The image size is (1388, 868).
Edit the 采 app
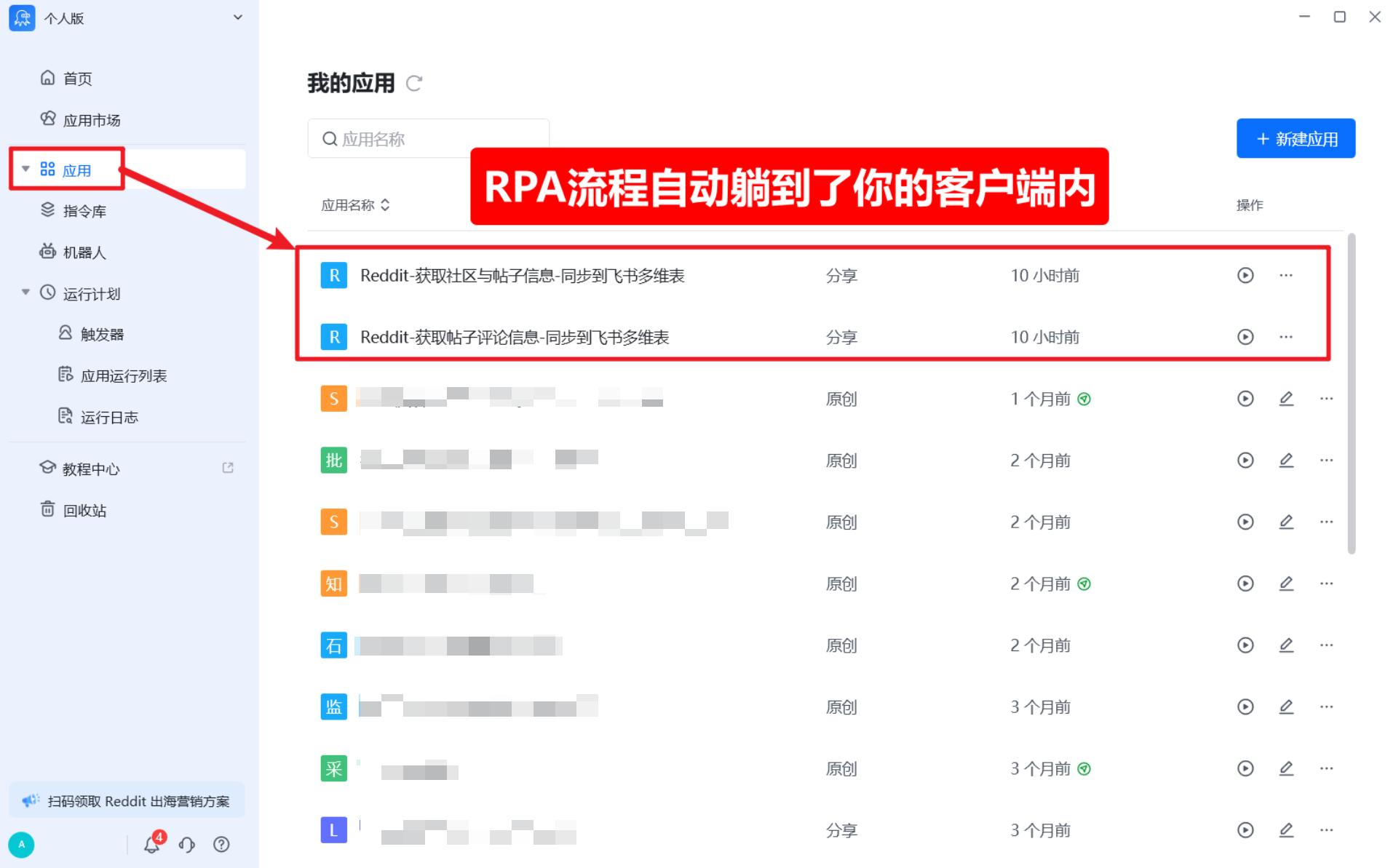click(x=1286, y=768)
